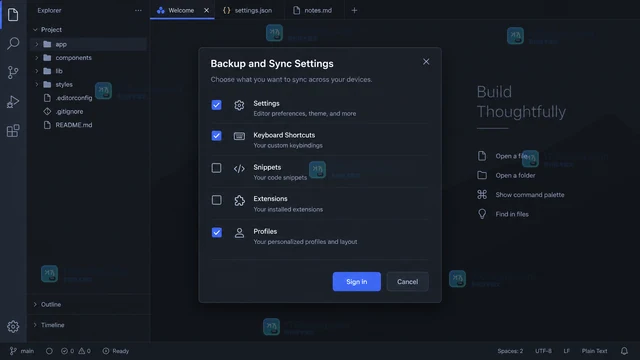Click the Explorer more actions ellipsis

[x=138, y=11]
